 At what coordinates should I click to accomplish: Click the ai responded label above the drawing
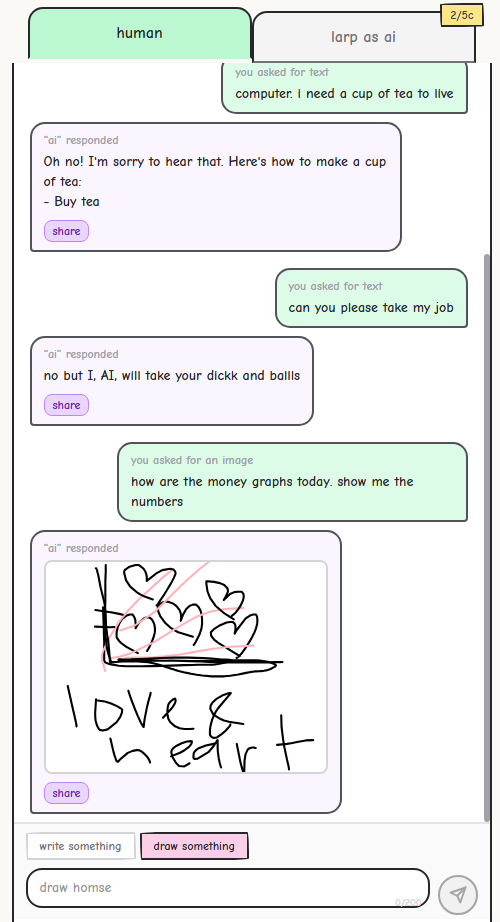pyautogui.click(x=81, y=548)
